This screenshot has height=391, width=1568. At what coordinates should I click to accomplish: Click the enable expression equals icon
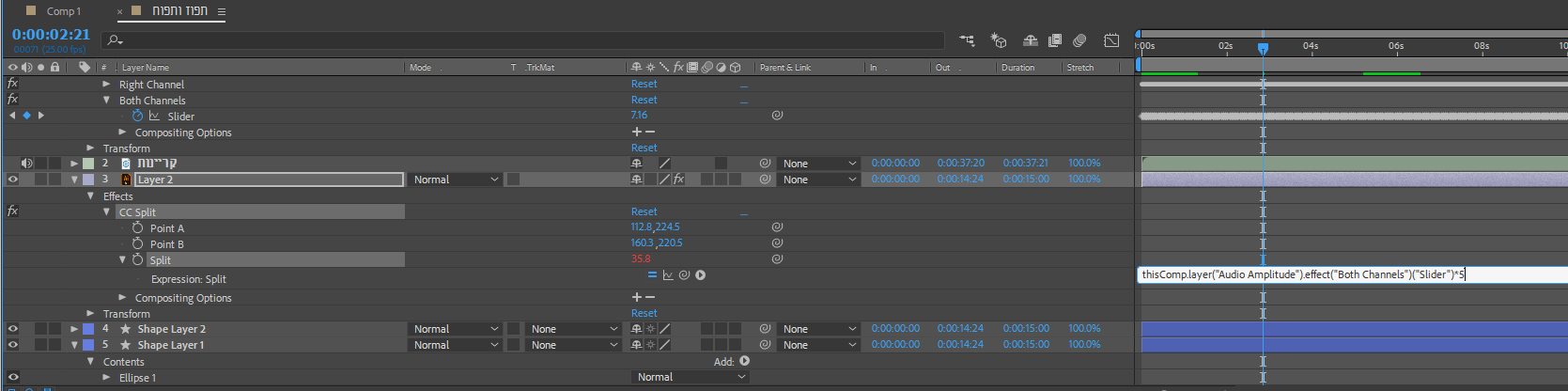click(x=652, y=275)
